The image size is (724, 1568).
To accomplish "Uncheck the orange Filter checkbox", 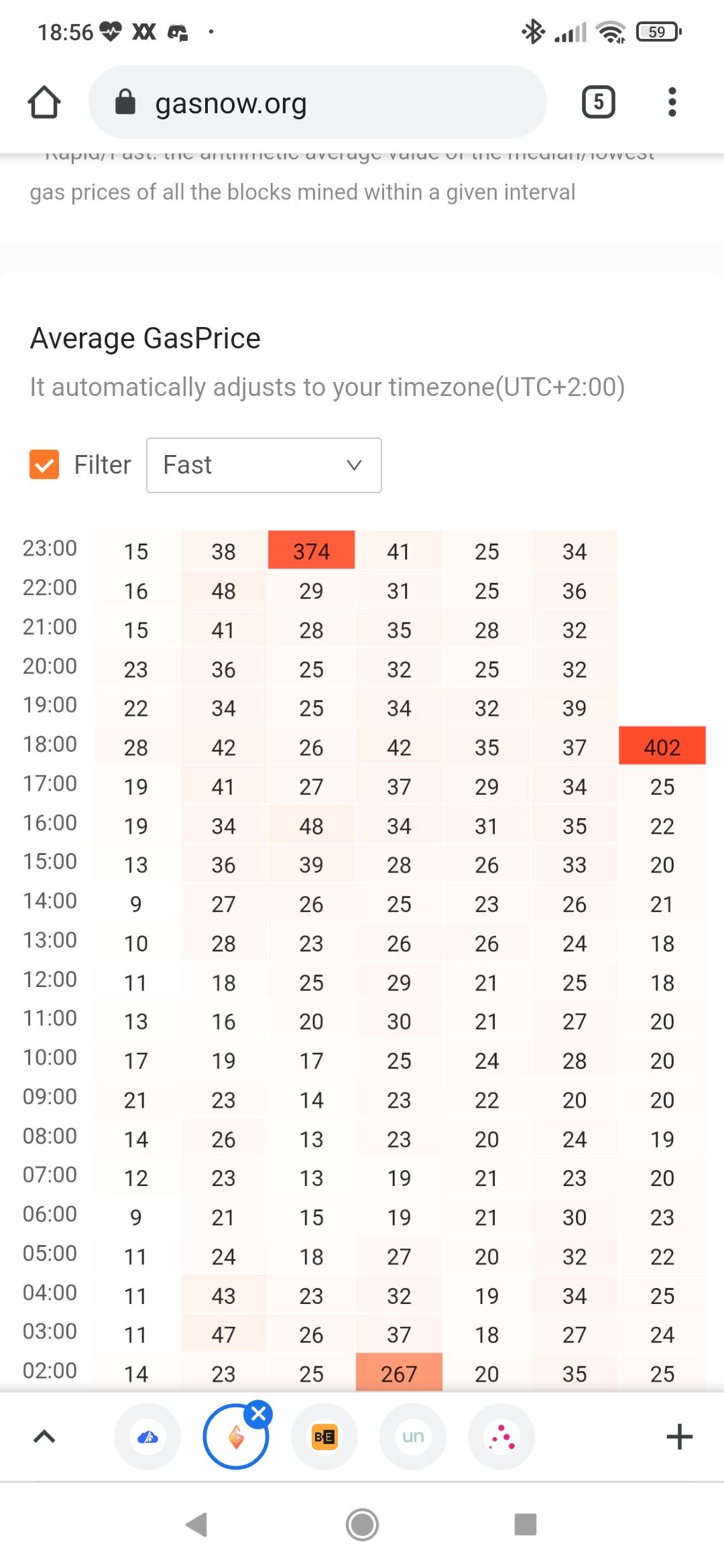I will (x=44, y=464).
